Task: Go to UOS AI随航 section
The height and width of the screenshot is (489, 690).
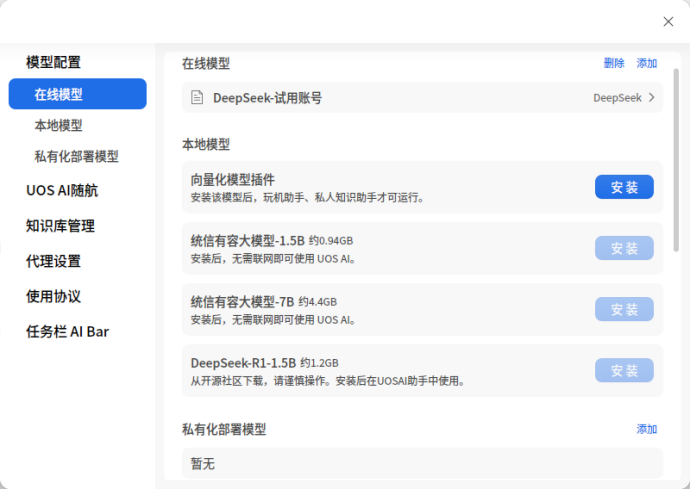Action: point(62,191)
